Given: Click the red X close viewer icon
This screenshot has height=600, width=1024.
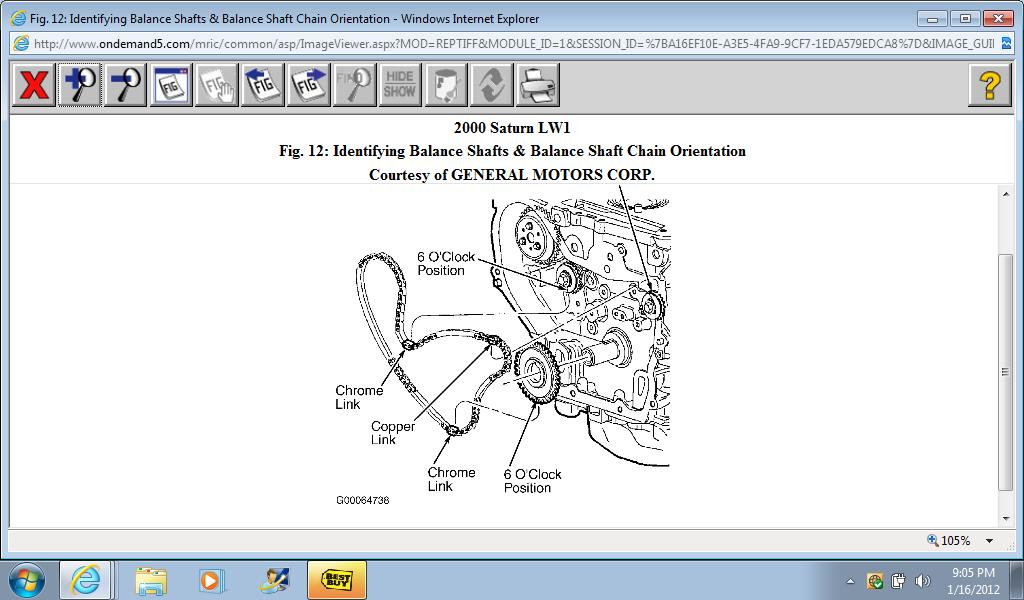Looking at the screenshot, I should [33, 85].
